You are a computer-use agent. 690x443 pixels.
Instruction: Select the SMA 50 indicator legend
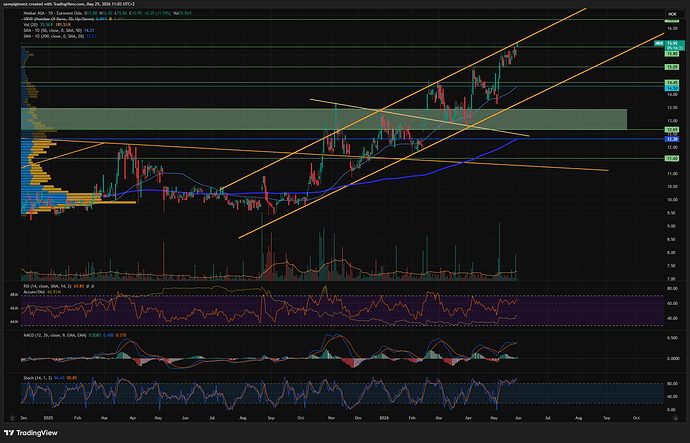pos(53,30)
